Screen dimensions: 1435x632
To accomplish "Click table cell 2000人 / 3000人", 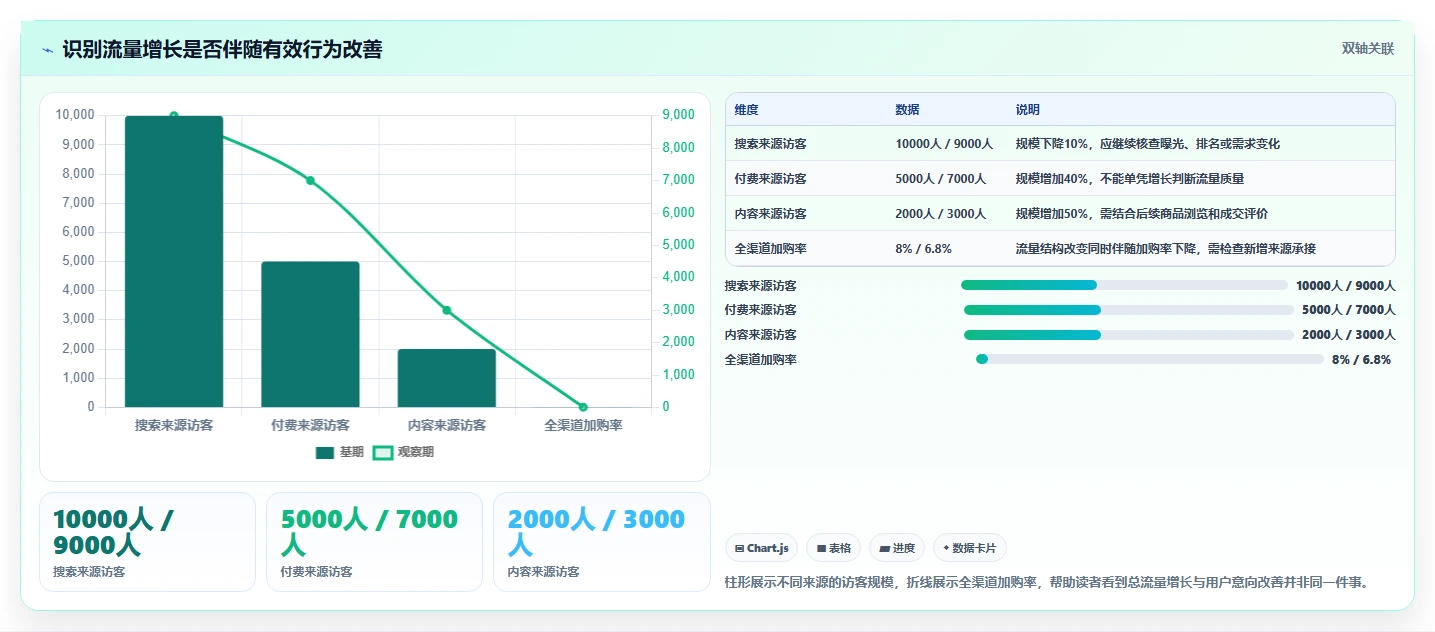I will 941,214.
